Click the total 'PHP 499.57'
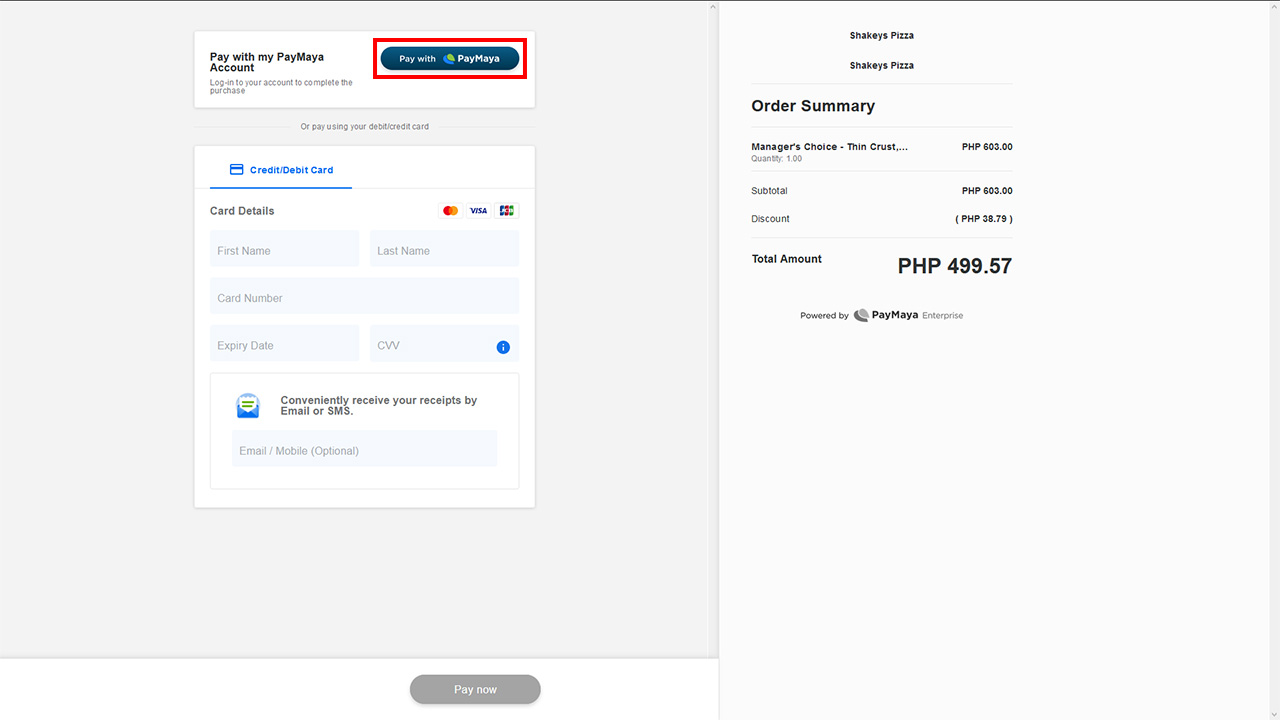 click(955, 266)
